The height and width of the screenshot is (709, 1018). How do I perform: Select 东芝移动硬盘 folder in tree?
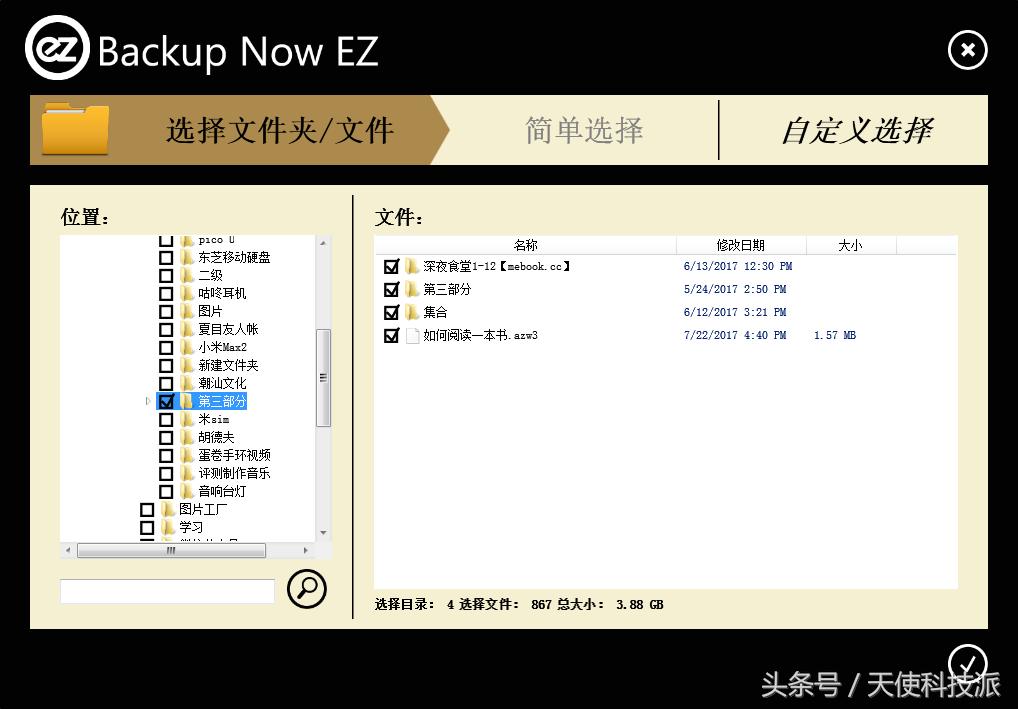click(234, 258)
